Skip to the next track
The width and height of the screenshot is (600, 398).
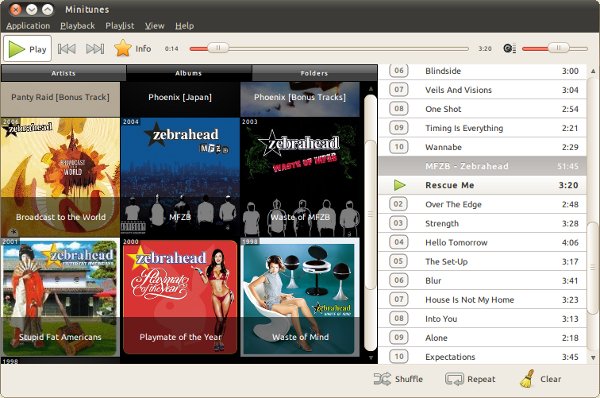[x=95, y=49]
